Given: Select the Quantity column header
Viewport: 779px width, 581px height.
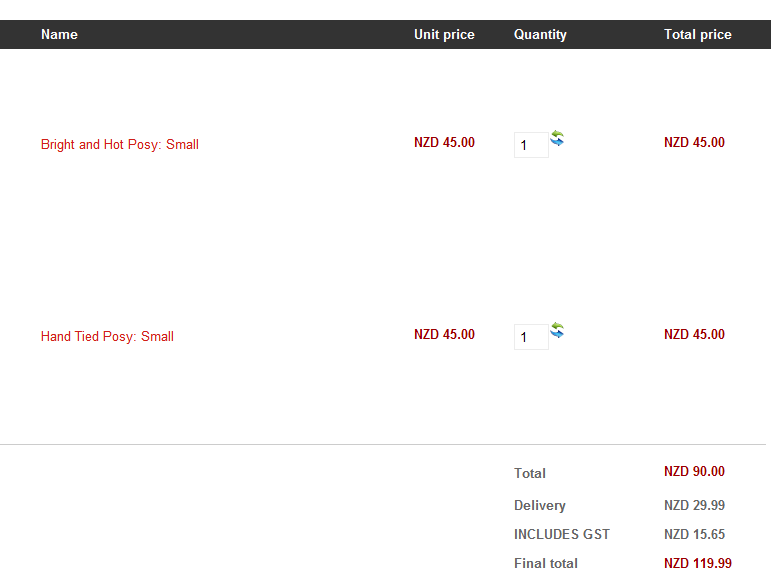Looking at the screenshot, I should coord(540,34).
